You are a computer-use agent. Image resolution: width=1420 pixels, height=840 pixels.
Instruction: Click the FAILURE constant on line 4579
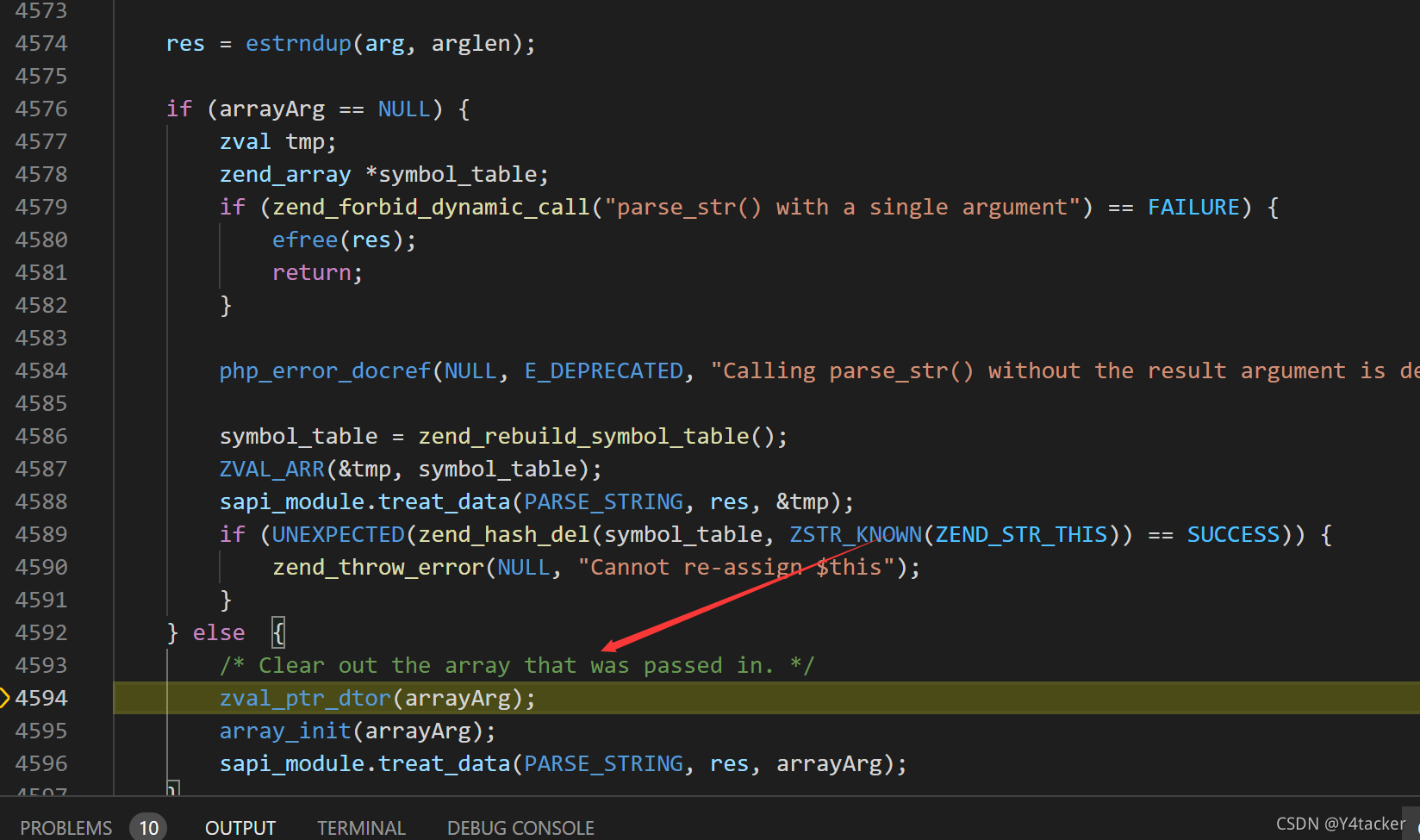1193,208
